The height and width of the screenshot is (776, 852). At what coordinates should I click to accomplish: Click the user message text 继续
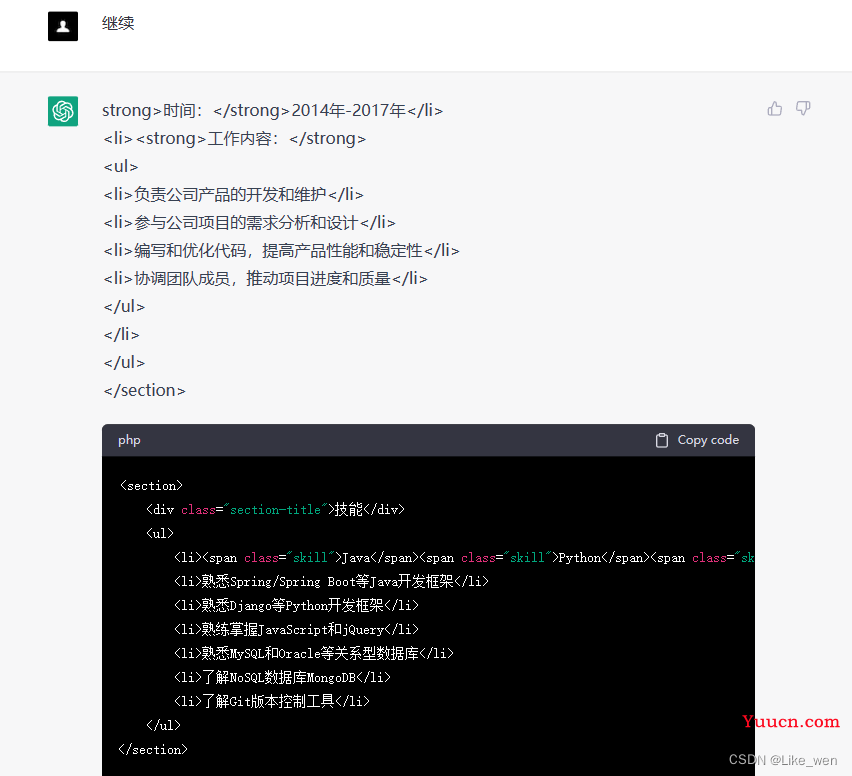118,23
